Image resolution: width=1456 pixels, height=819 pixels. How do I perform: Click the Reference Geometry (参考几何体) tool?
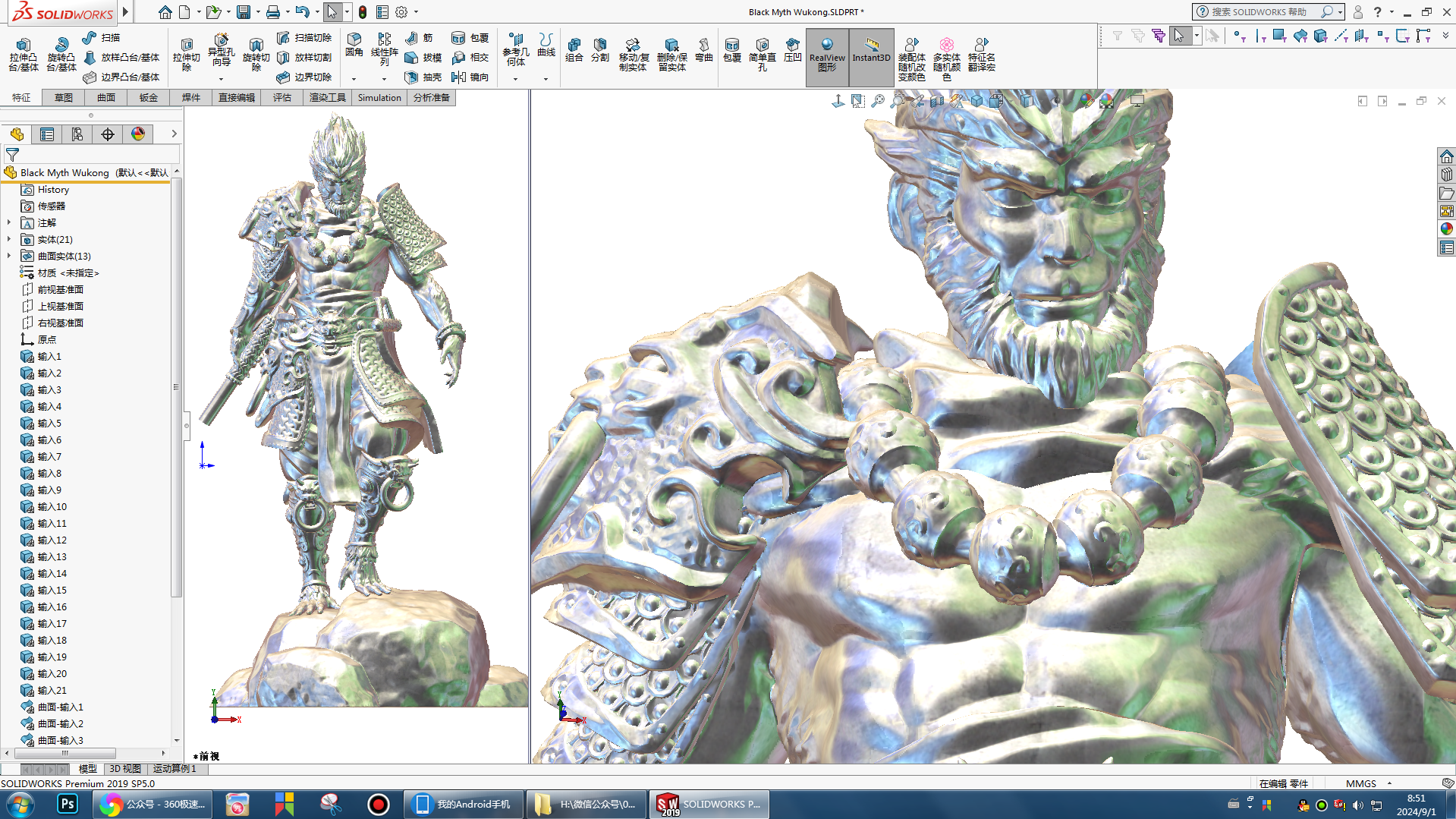(x=516, y=49)
